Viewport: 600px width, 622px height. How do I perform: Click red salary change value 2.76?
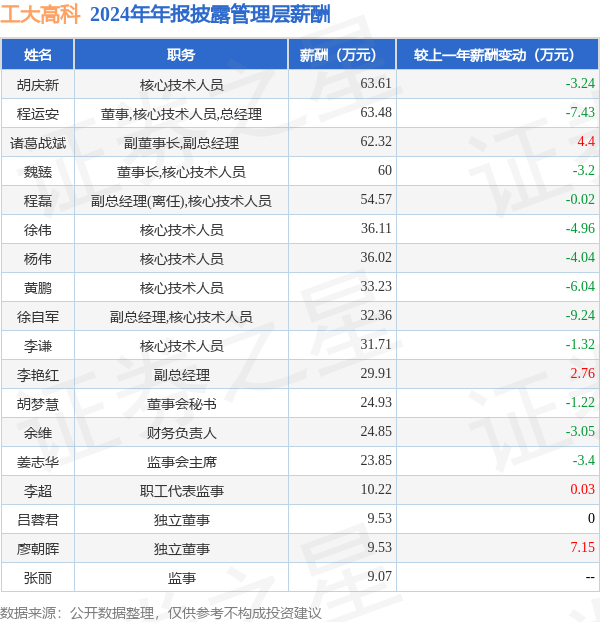click(582, 373)
